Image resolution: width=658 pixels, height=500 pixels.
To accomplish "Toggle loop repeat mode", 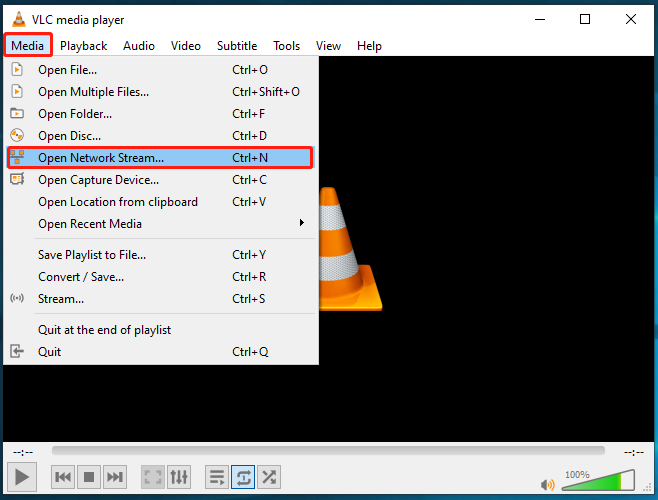I will (243, 477).
